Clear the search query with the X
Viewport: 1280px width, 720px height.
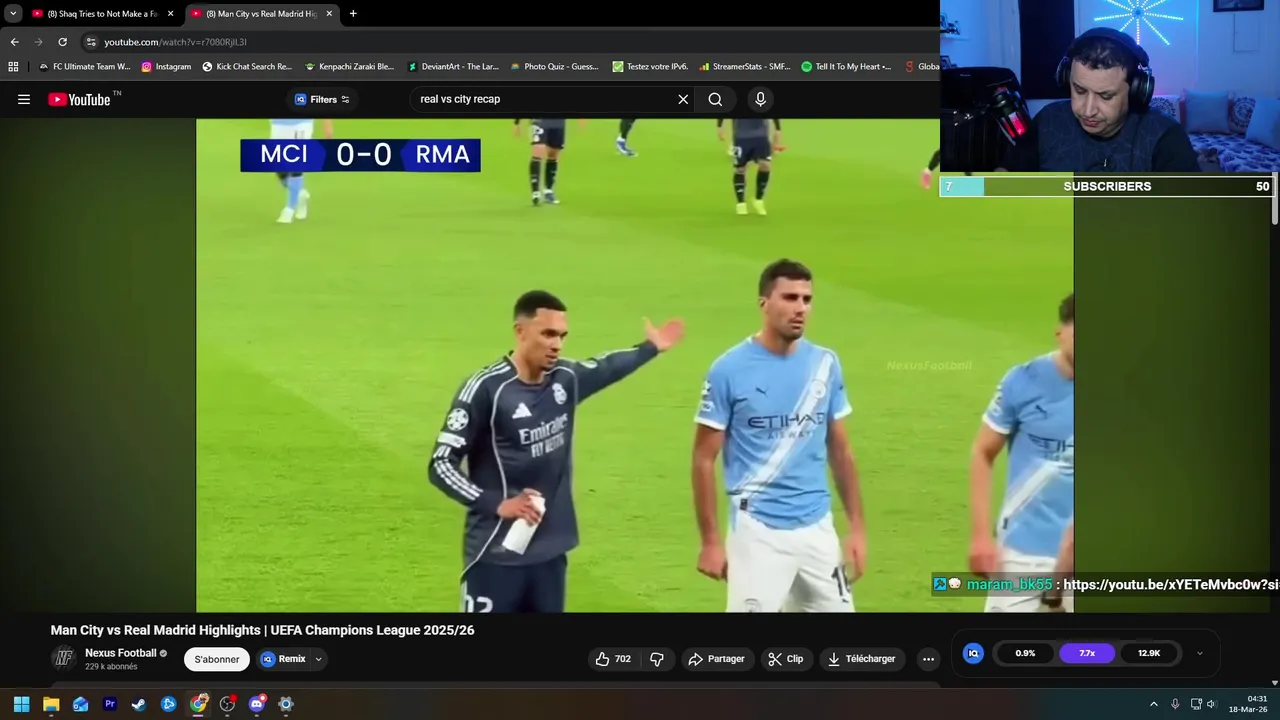point(683,99)
